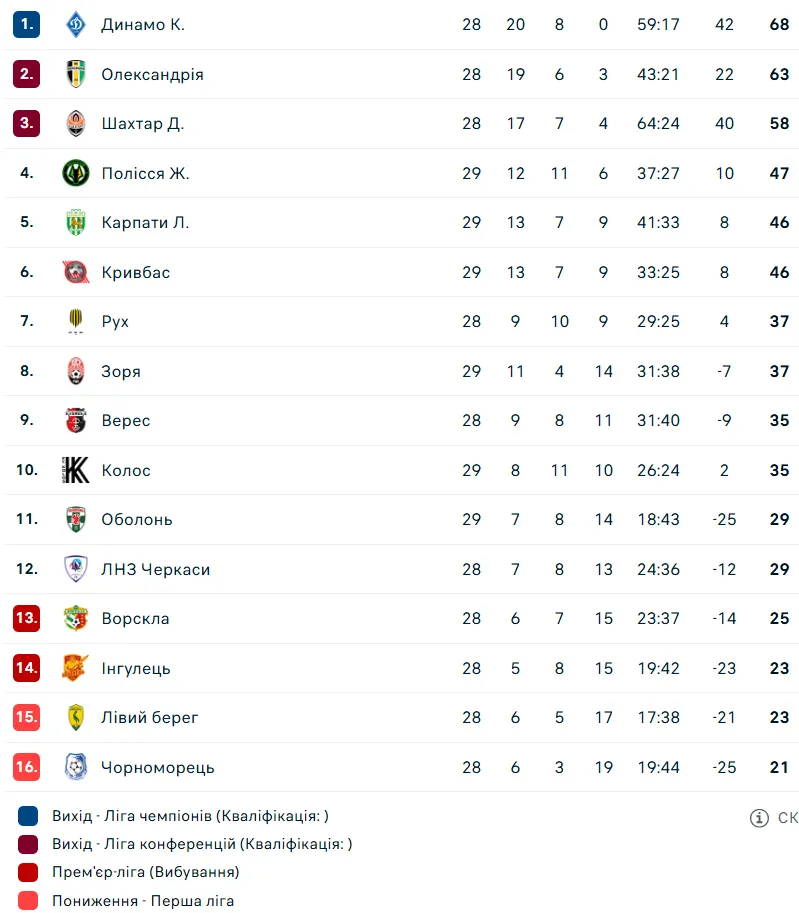Screen dimensions: 799x913
Task: Click the red rank 16 badge
Action: click(26, 767)
